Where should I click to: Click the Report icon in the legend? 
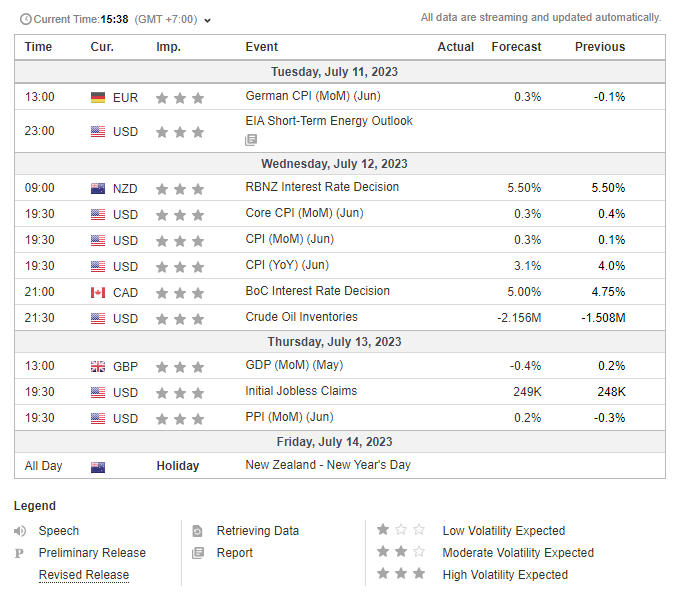pyautogui.click(x=198, y=553)
